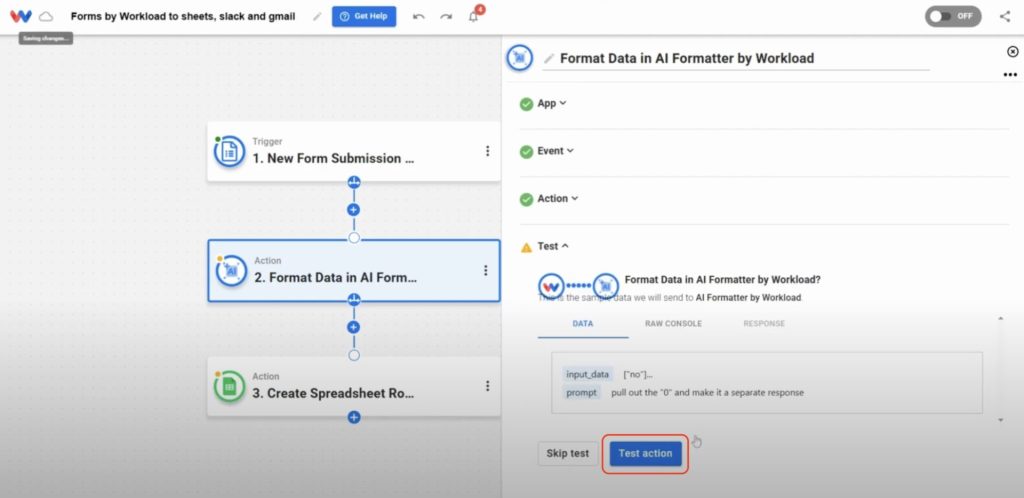Screen dimensions: 1024x498
Task: Click path split icon under trigger card
Action: click(x=354, y=182)
